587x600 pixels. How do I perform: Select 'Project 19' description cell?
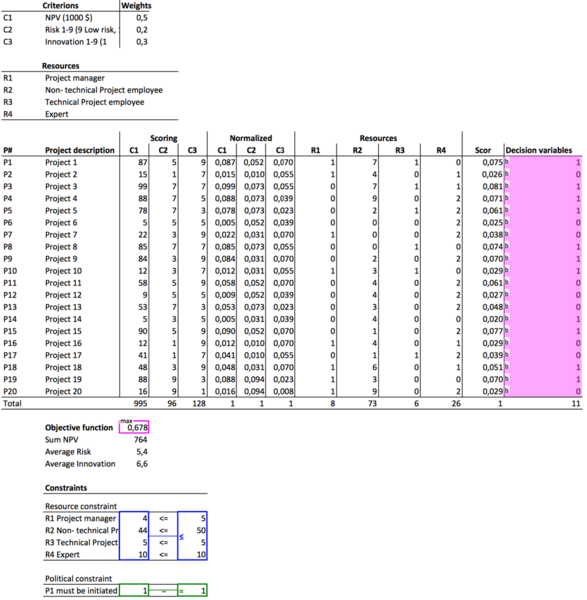(64, 379)
